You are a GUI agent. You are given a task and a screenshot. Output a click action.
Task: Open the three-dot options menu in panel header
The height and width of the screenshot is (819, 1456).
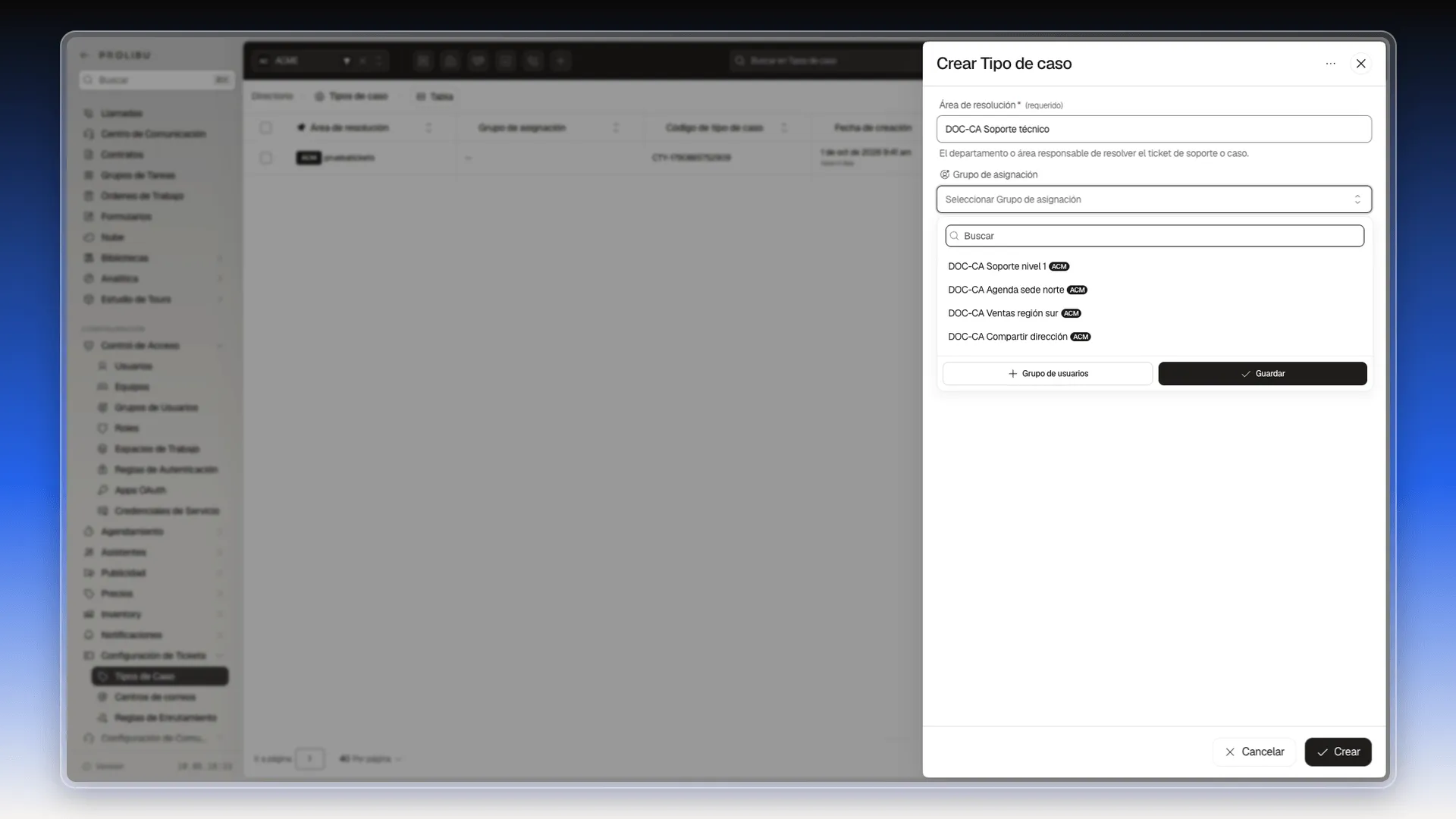tap(1330, 64)
